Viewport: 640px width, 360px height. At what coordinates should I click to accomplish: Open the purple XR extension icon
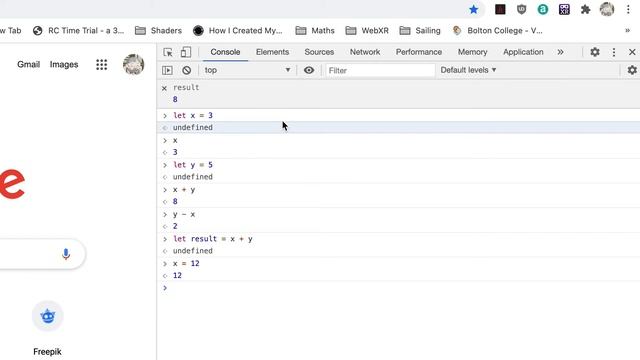pos(564,9)
